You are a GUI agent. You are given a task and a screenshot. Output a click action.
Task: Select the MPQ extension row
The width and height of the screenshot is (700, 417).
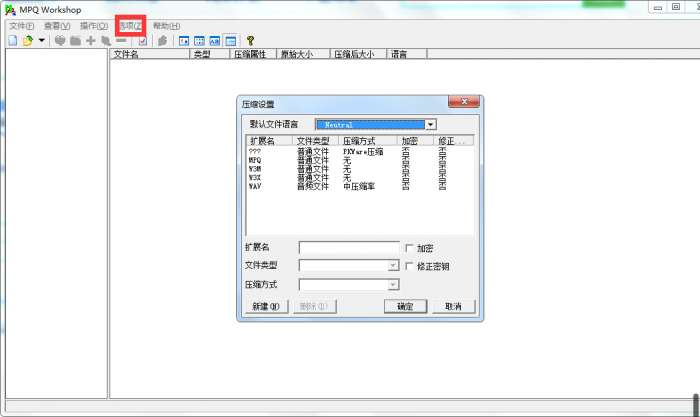pos(359,160)
